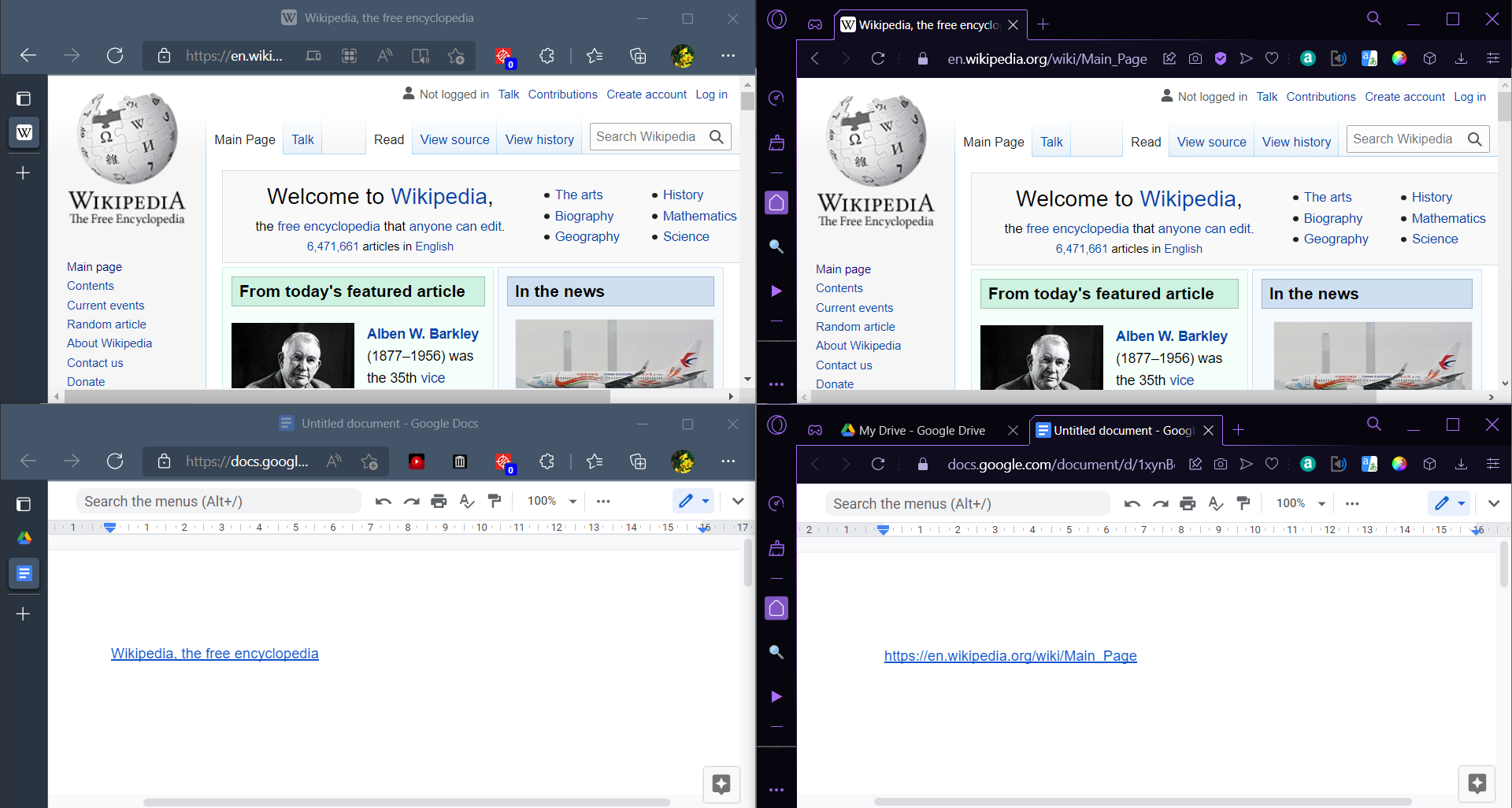
Task: Click Create account on Opera Wikipedia page
Action: point(1405,97)
